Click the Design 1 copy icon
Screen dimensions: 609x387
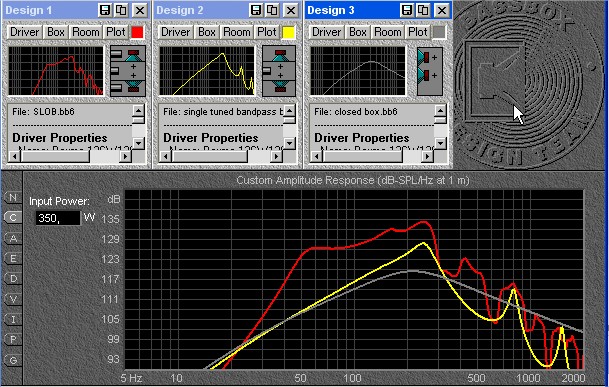[x=121, y=10]
